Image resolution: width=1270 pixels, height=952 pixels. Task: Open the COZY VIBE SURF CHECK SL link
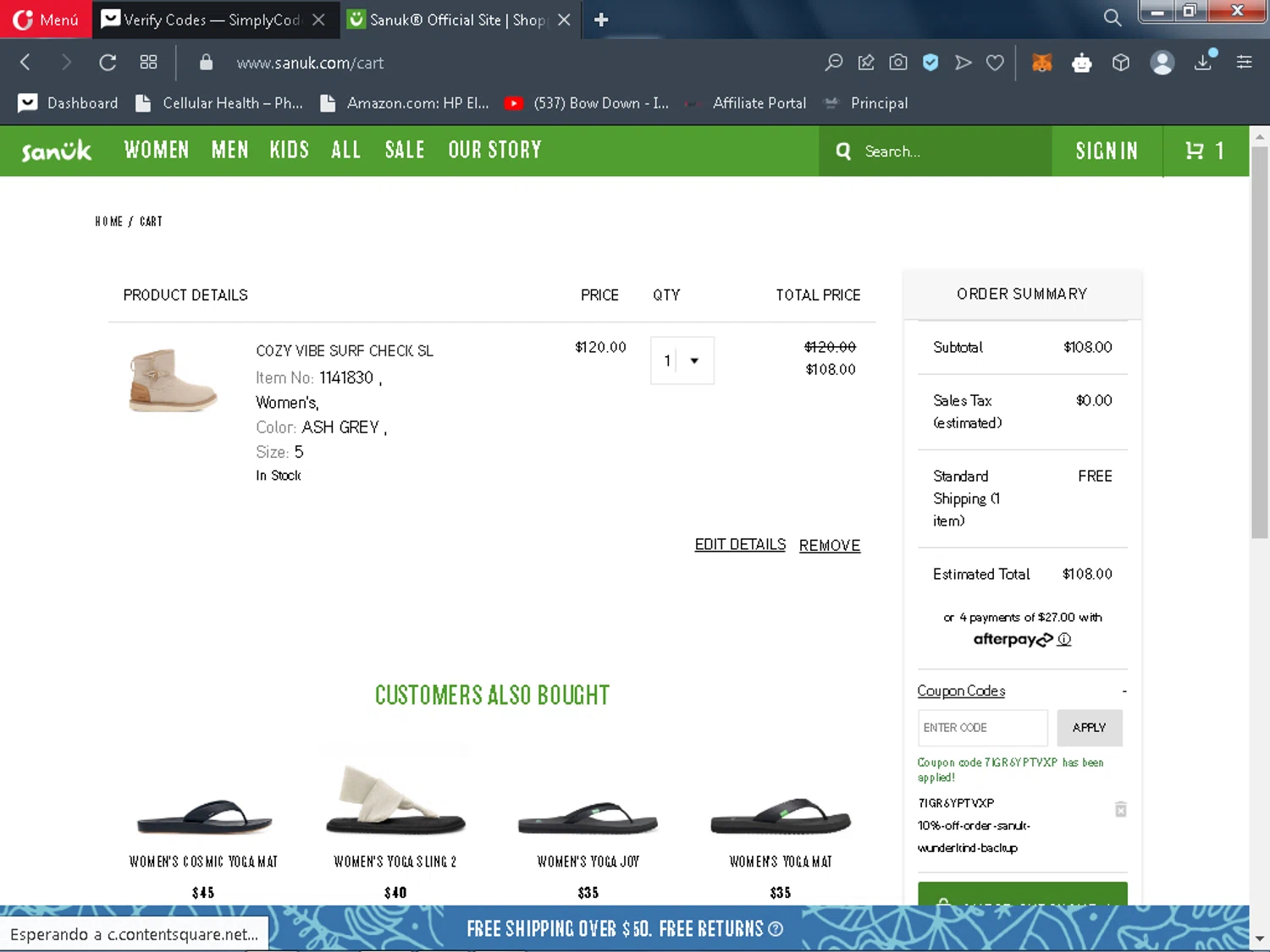(x=345, y=350)
